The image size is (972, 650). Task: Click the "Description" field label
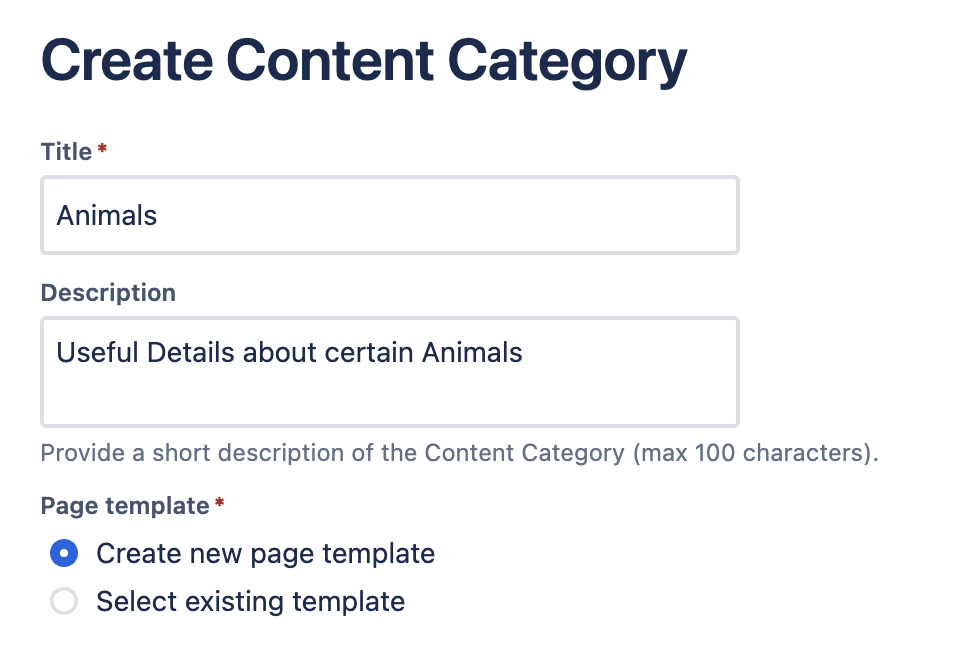(108, 293)
